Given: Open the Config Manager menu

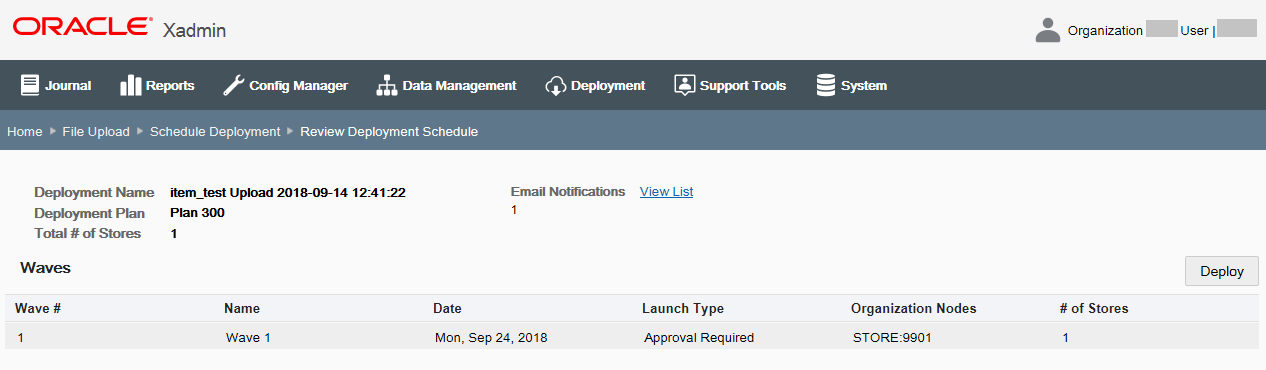Looking at the screenshot, I should 285,85.
